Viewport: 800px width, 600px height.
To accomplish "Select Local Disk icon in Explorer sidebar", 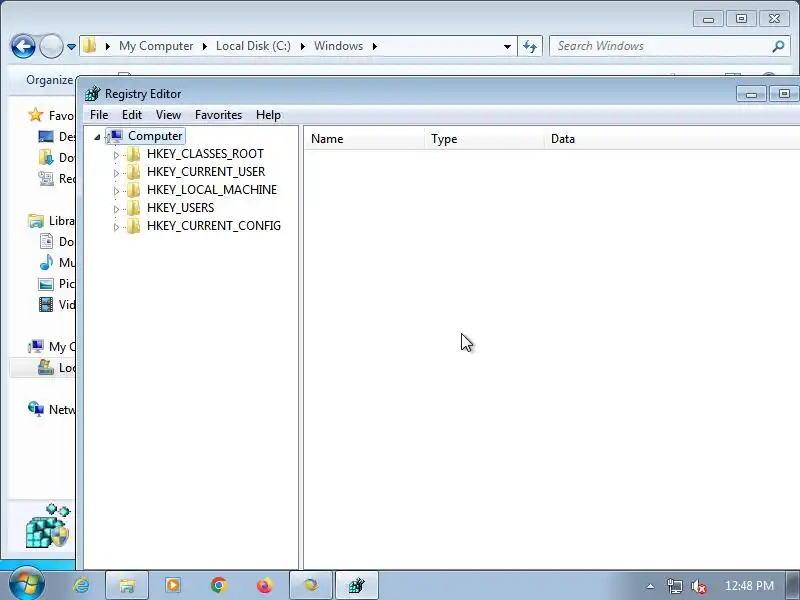I will pos(46,367).
